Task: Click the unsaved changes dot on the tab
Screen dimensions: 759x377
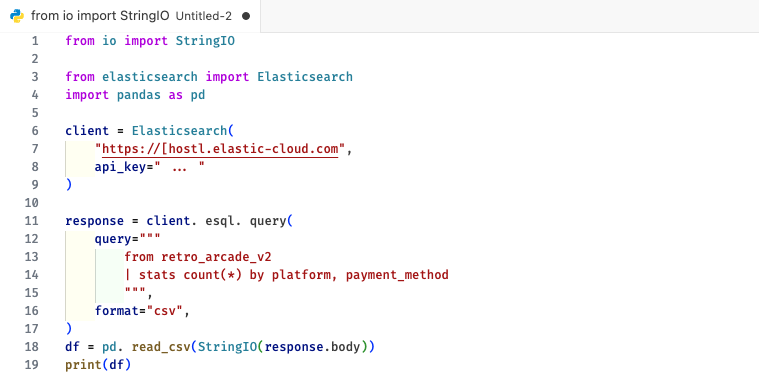Action: [246, 16]
